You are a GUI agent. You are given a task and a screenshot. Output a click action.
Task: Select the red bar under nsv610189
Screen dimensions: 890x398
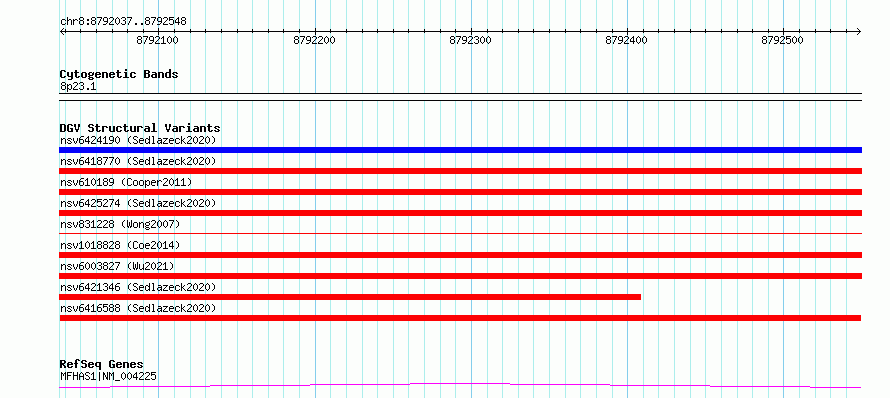460,192
